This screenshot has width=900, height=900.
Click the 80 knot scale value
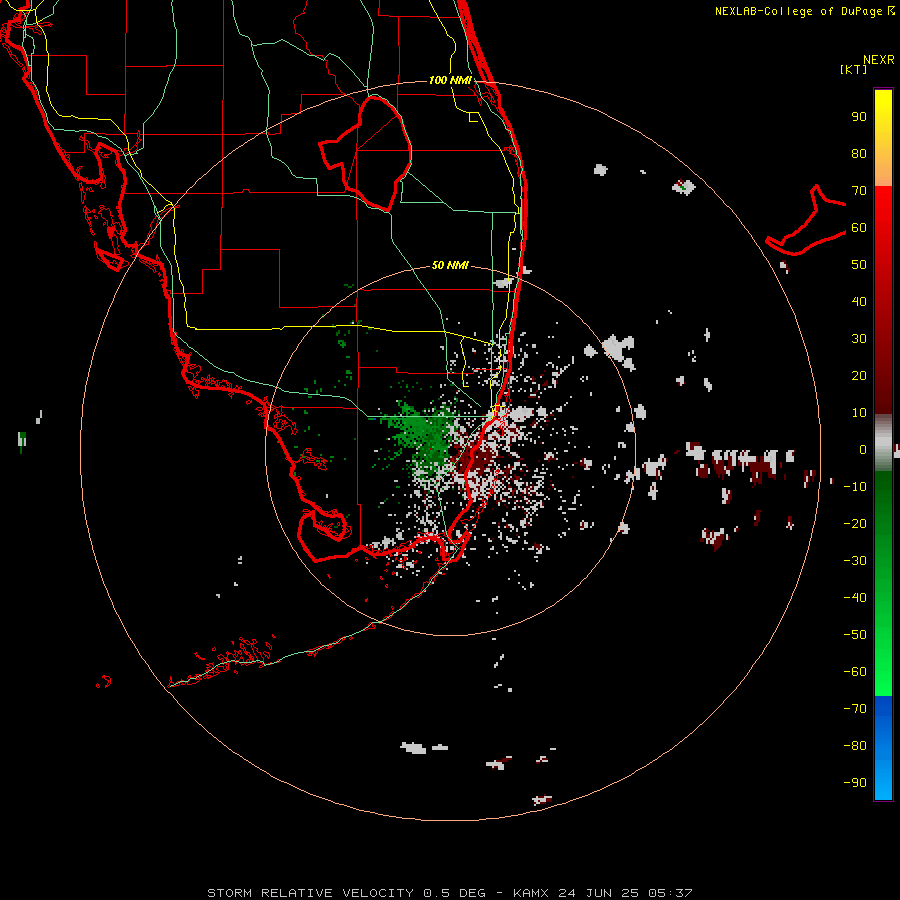point(859,154)
